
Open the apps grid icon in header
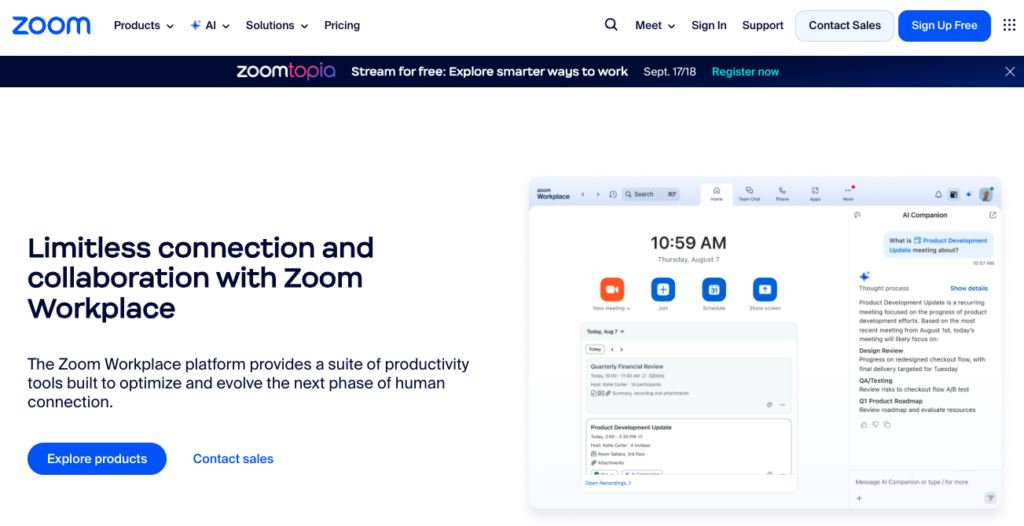(1009, 25)
